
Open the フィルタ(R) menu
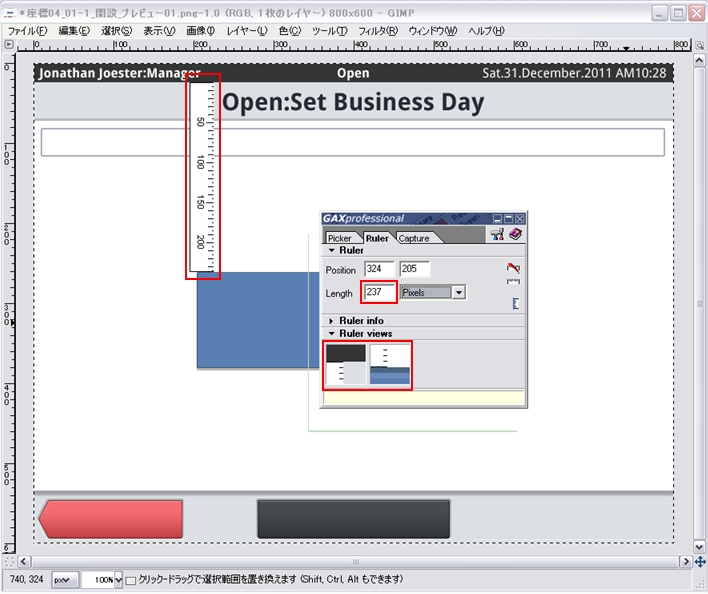click(x=377, y=31)
